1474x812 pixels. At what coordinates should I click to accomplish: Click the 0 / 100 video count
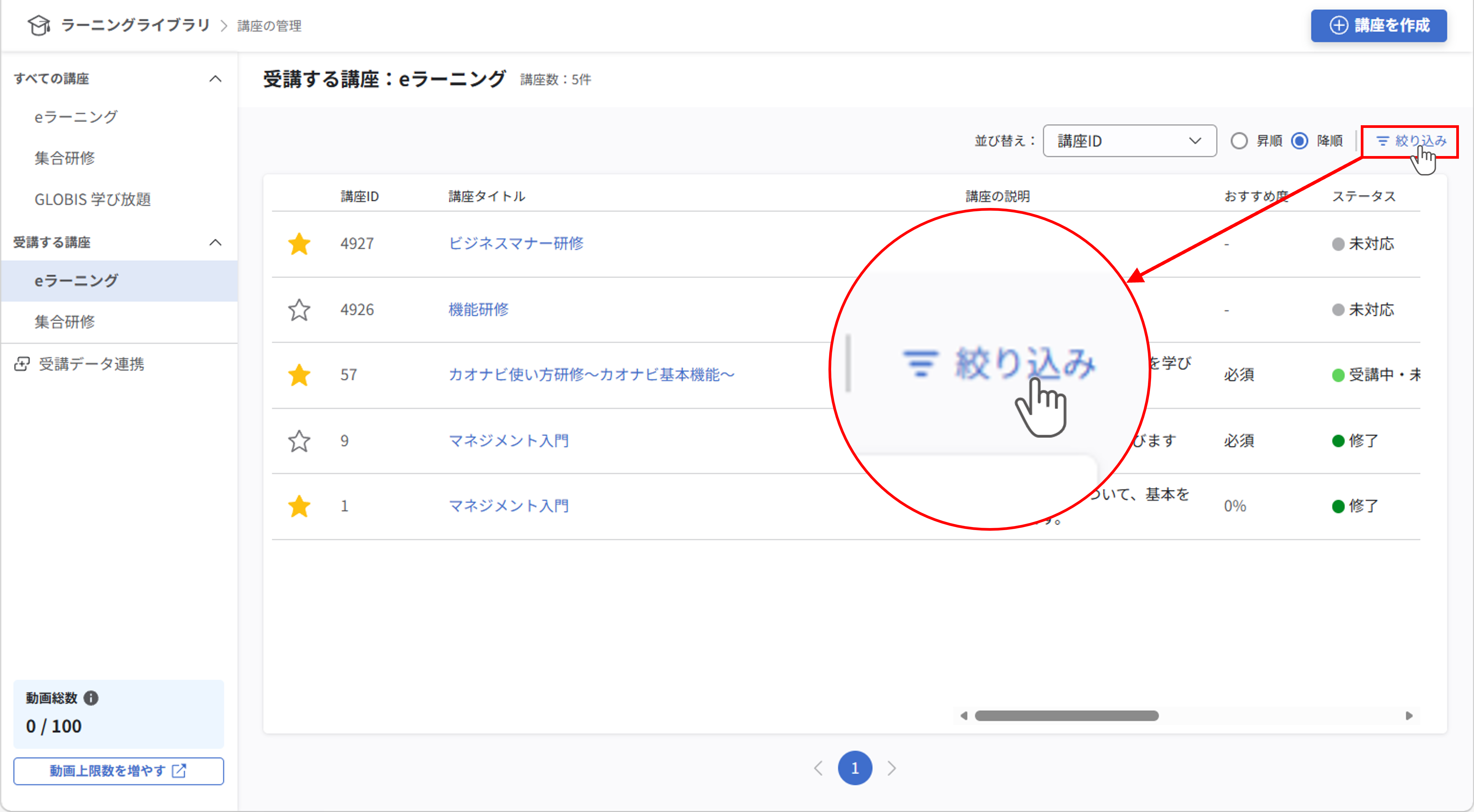pos(54,726)
